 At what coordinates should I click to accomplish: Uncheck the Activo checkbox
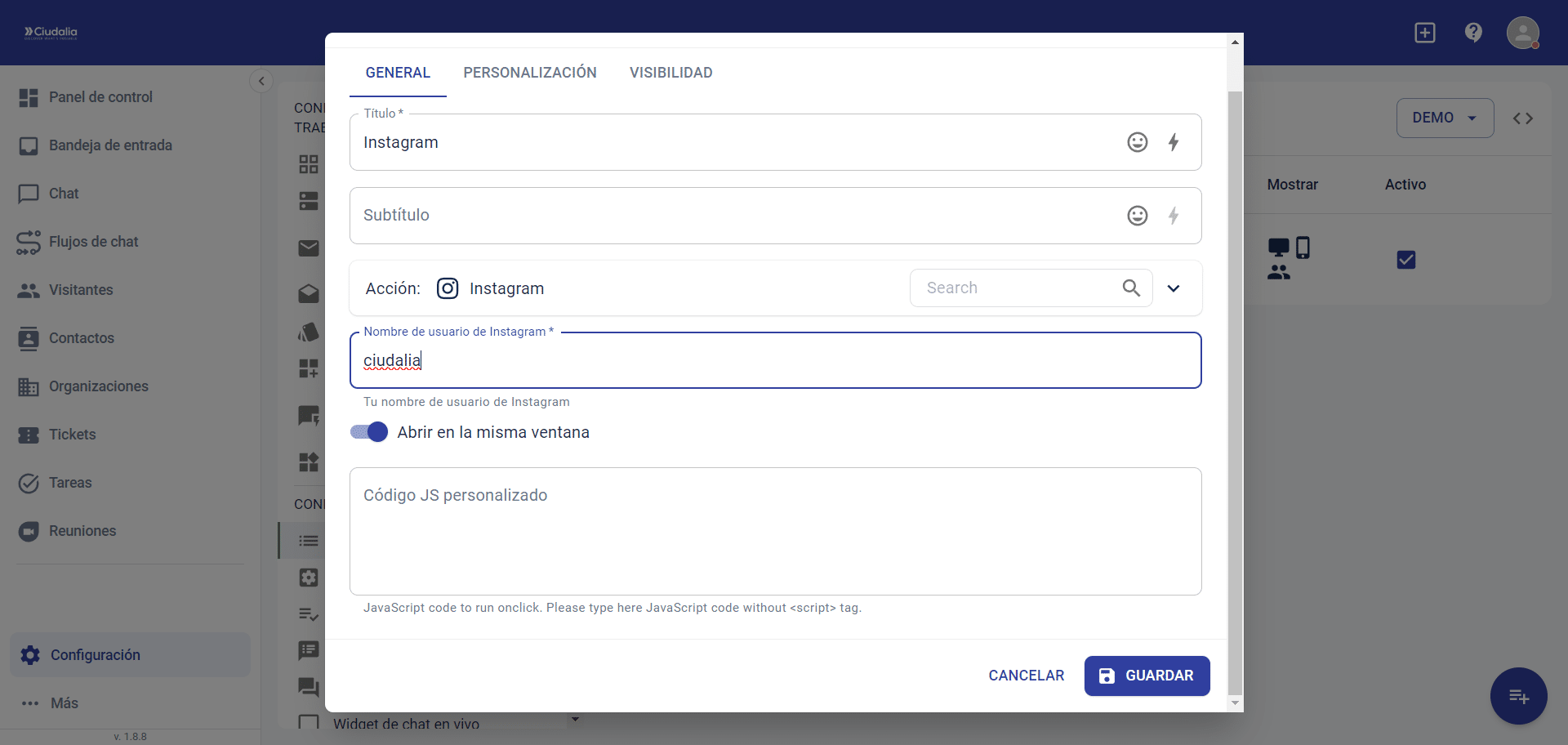tap(1405, 260)
